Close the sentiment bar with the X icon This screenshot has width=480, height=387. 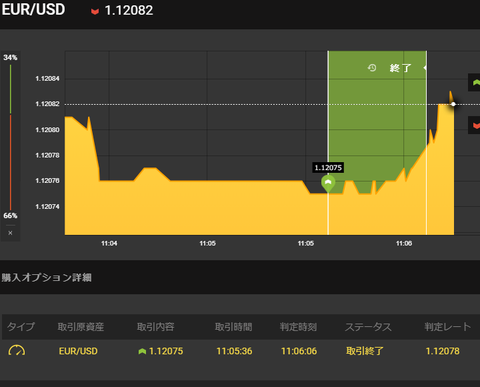(x=10, y=233)
